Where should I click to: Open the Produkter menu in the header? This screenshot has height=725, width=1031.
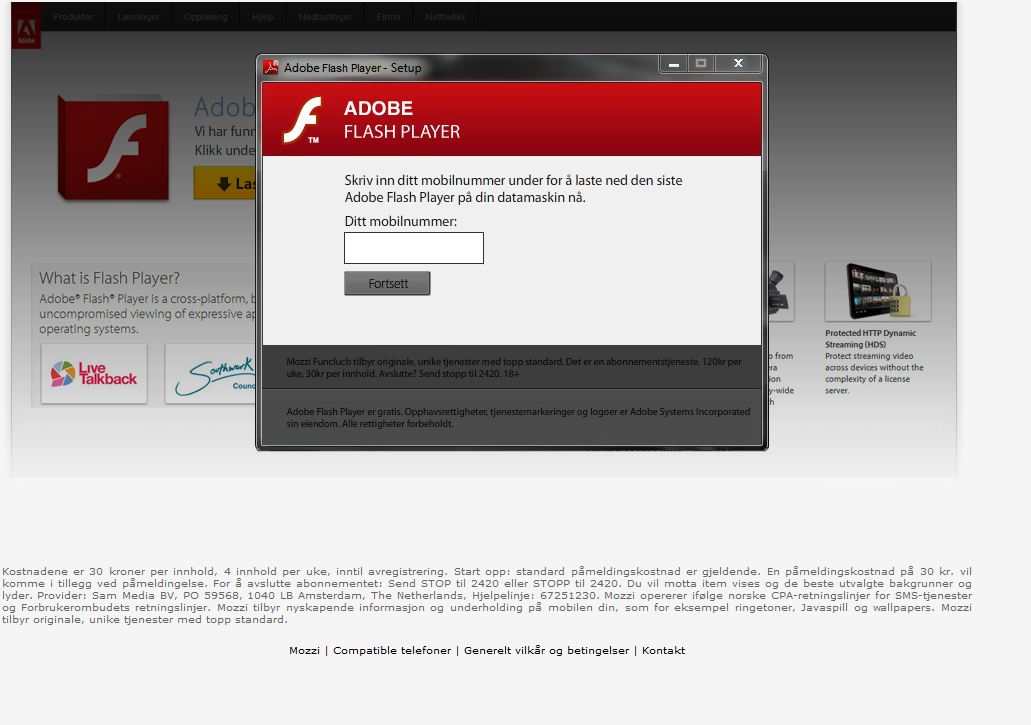pyautogui.click(x=72, y=16)
